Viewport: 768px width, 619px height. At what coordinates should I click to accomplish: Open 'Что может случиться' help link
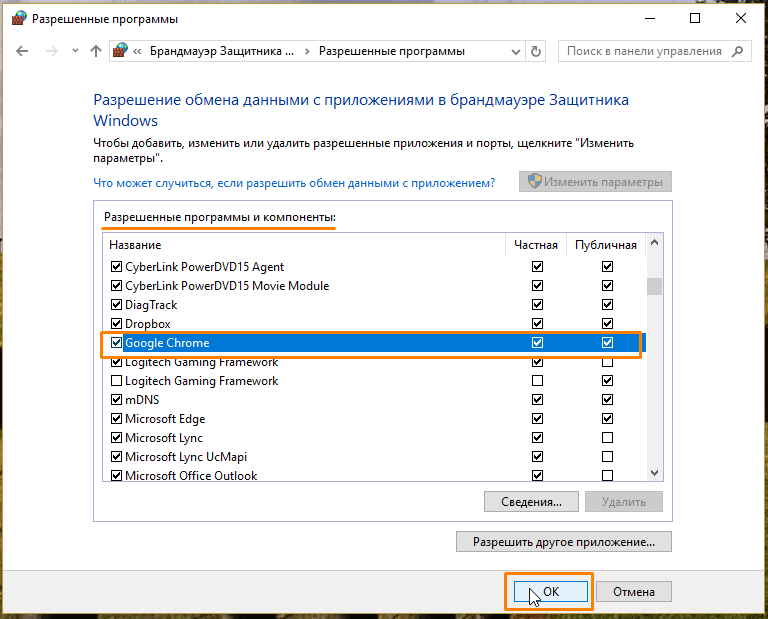click(294, 183)
